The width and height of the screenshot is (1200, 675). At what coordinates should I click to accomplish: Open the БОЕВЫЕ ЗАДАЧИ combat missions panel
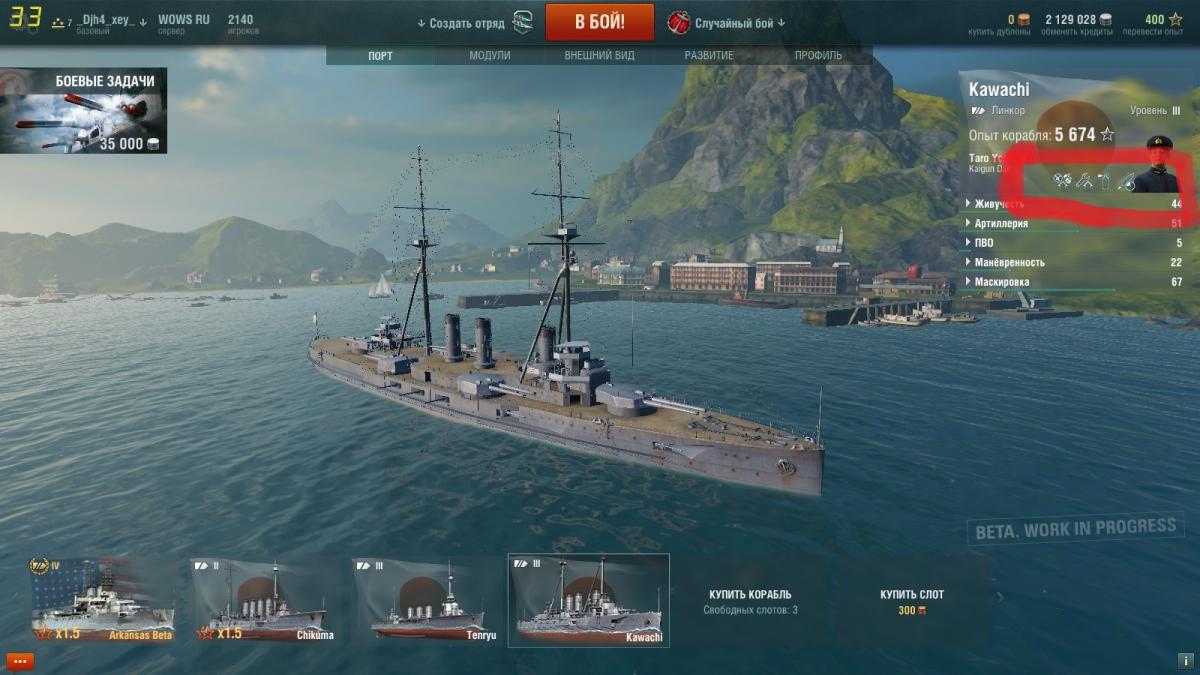[84, 111]
